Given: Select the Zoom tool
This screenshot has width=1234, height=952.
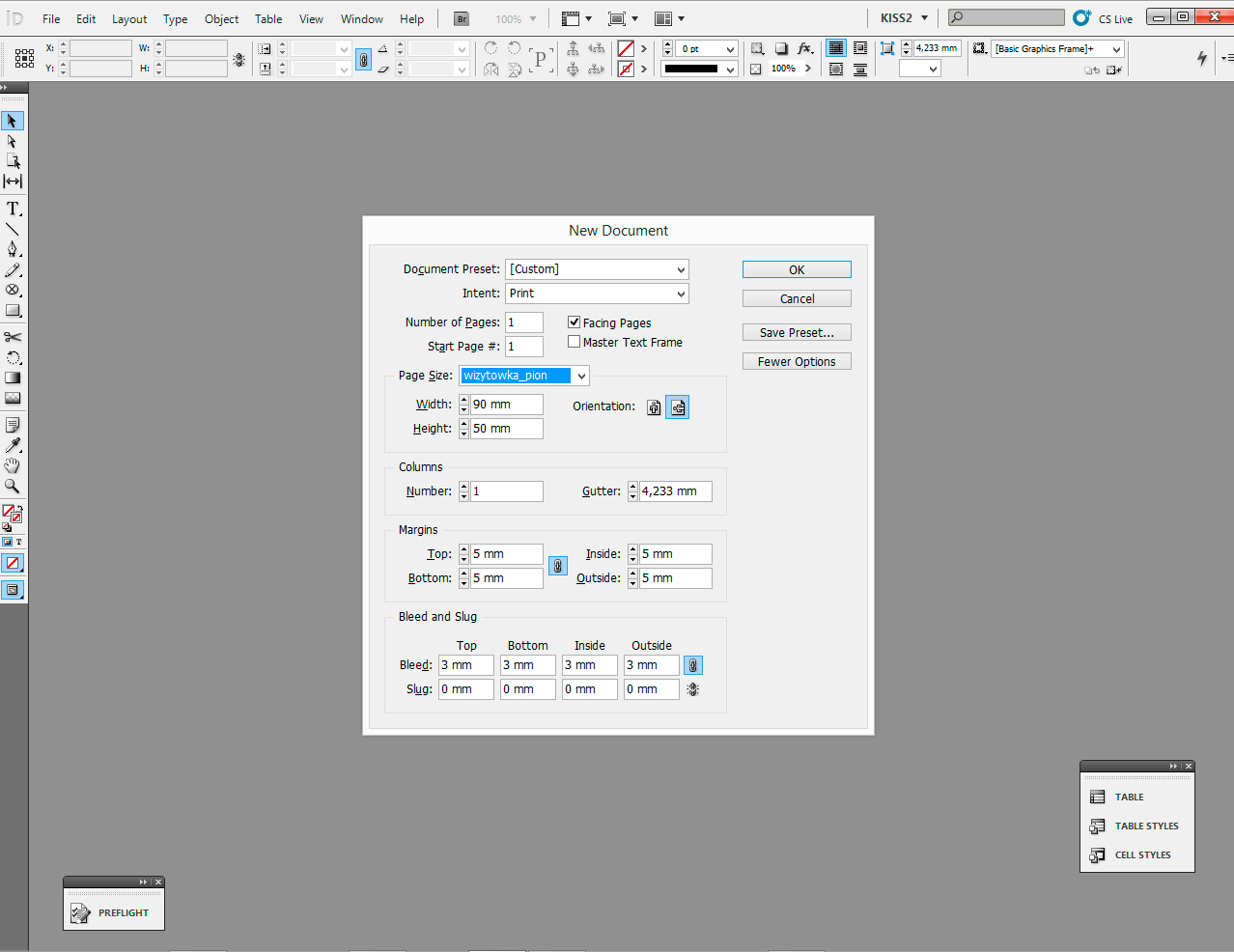Looking at the screenshot, I should coord(13,486).
